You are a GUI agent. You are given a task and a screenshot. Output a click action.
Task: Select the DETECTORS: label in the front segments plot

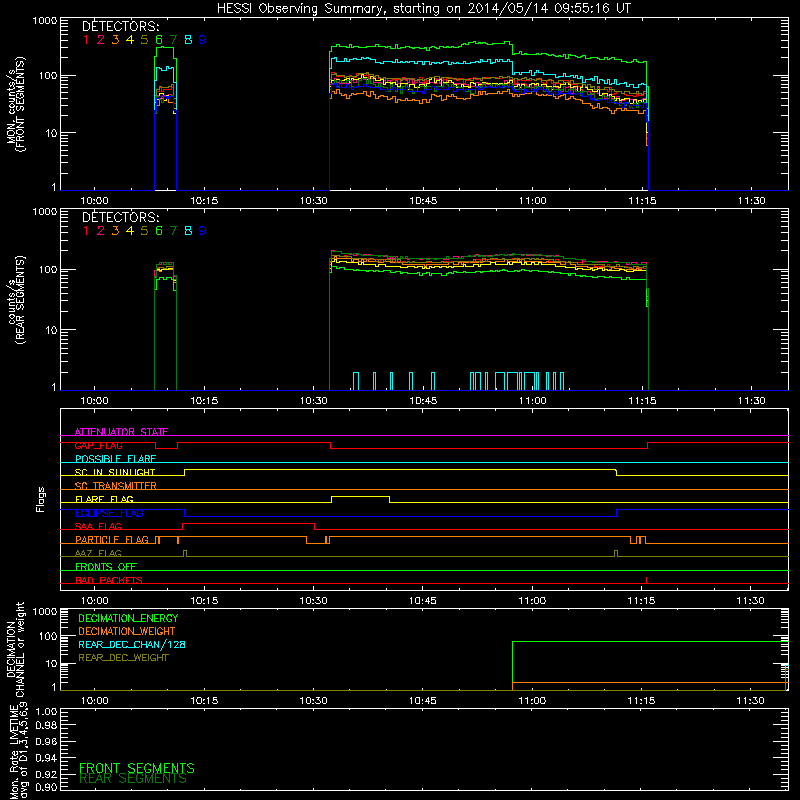point(120,26)
